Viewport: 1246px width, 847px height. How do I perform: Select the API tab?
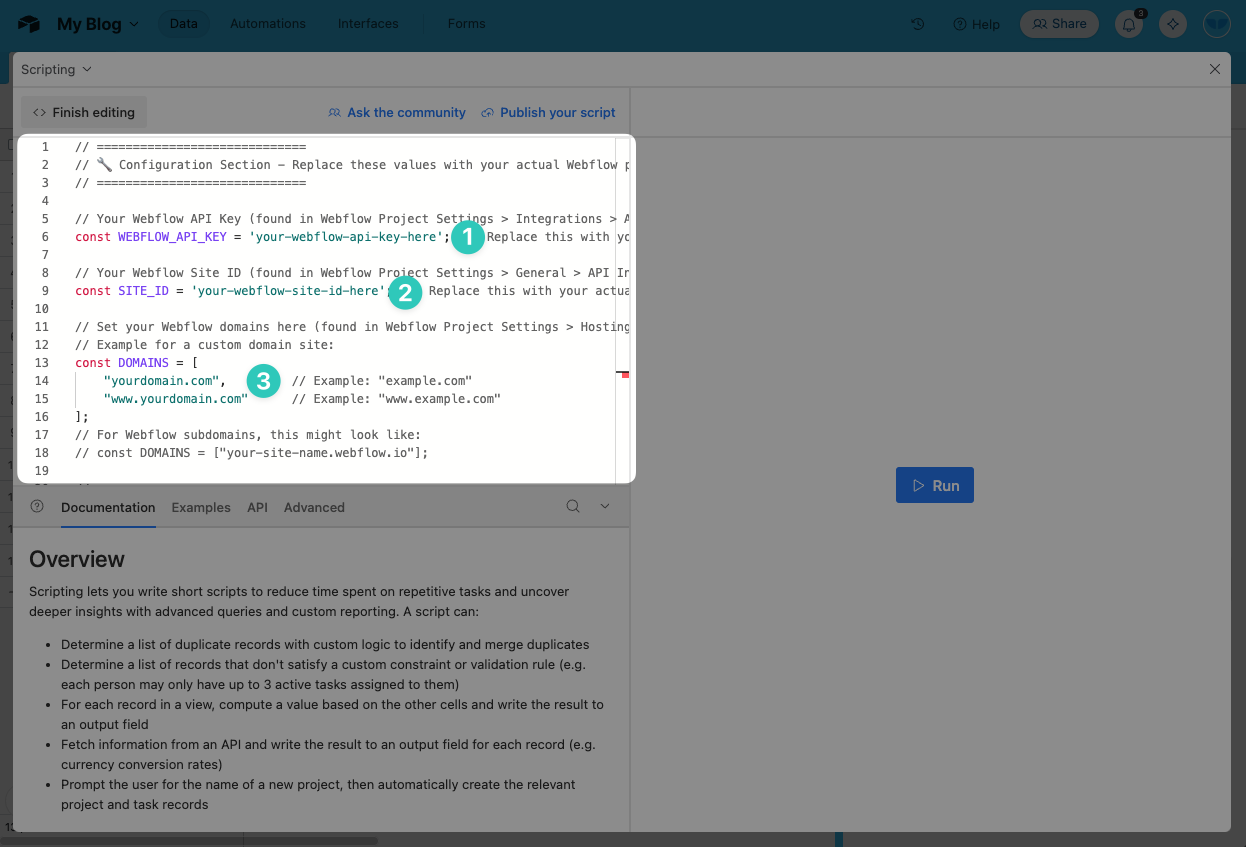coord(257,507)
